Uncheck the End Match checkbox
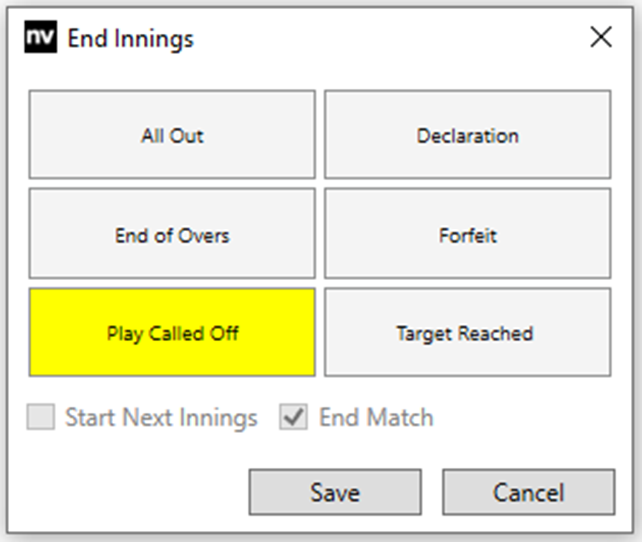The width and height of the screenshot is (642, 542). pyautogui.click(x=293, y=418)
